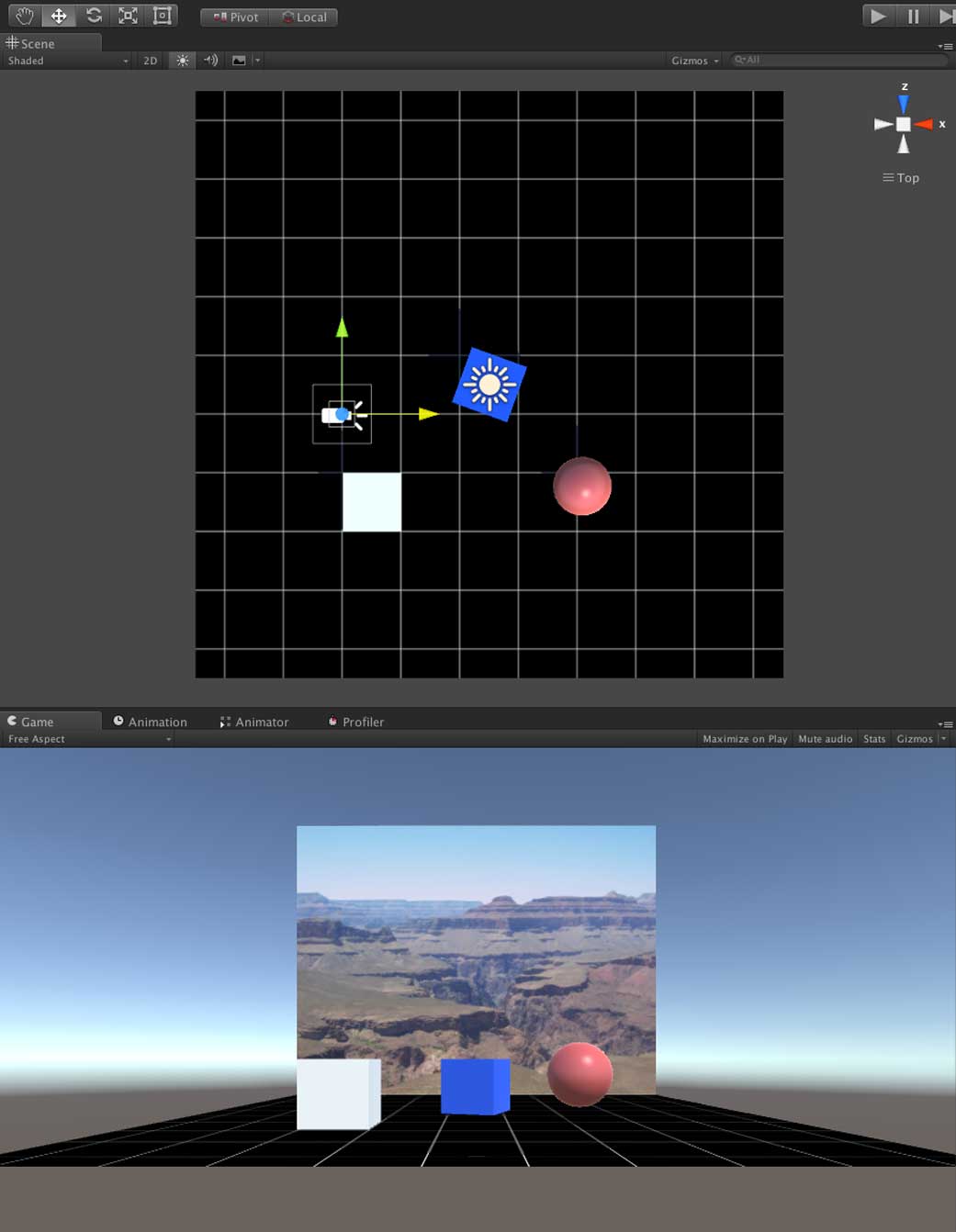Toggle scene audio speaker icon
Viewport: 956px width, 1232px height.
(x=211, y=61)
